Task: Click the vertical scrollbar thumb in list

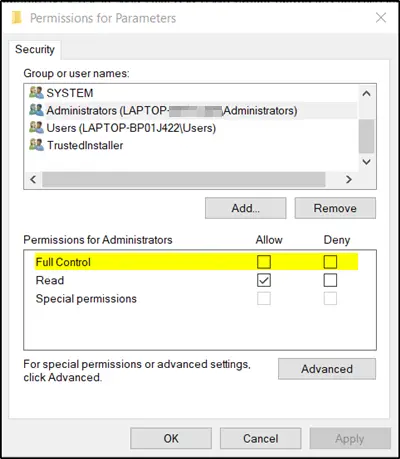Action: pyautogui.click(x=366, y=136)
